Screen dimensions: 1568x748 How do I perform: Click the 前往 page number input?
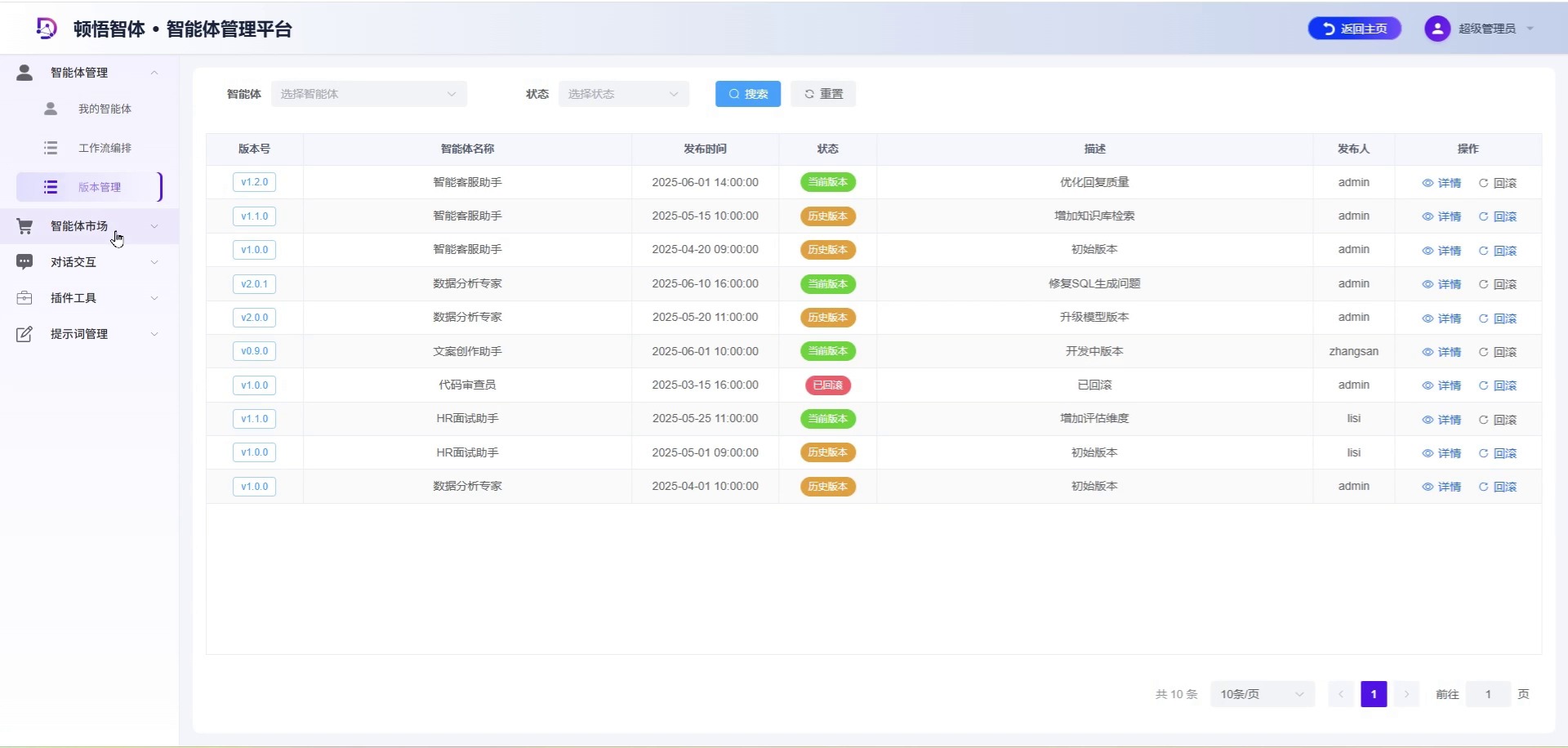[1488, 694]
